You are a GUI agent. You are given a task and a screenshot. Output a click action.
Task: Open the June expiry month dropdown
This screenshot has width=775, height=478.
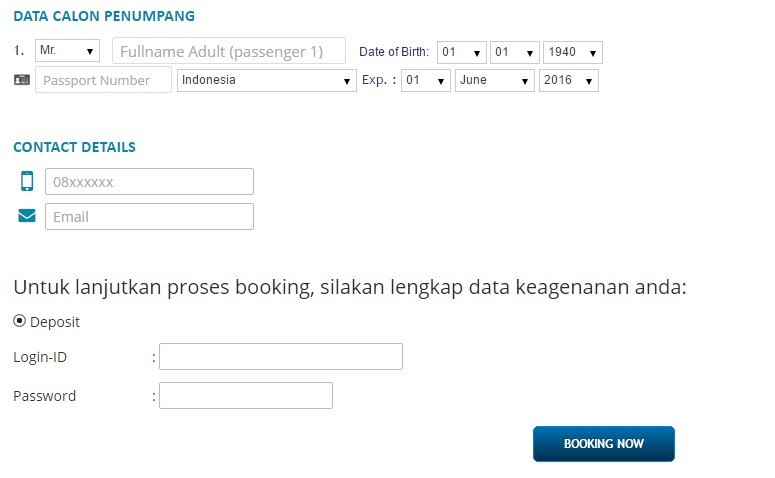pyautogui.click(x=495, y=80)
